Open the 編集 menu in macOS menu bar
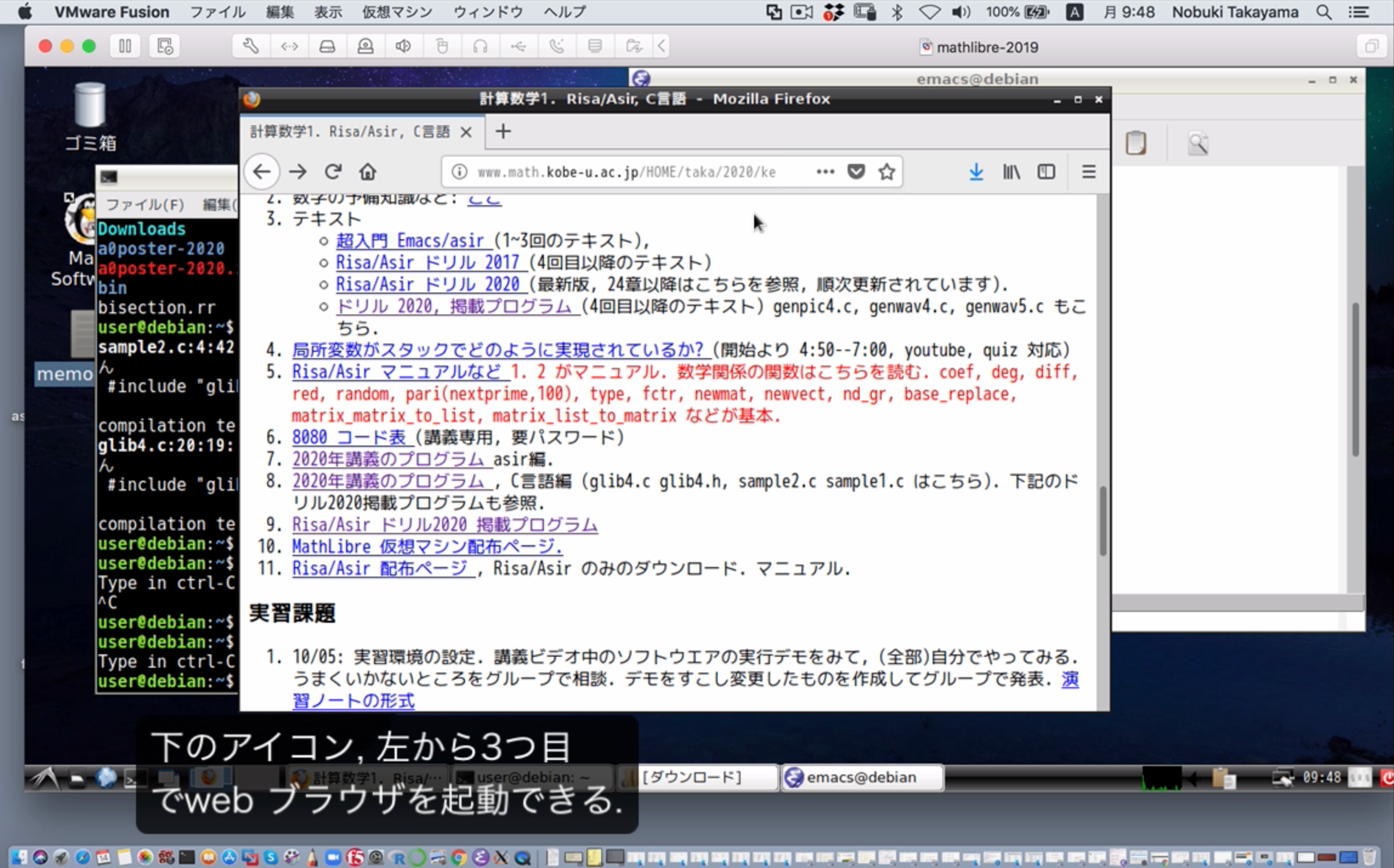The height and width of the screenshot is (868, 1394). [x=280, y=12]
